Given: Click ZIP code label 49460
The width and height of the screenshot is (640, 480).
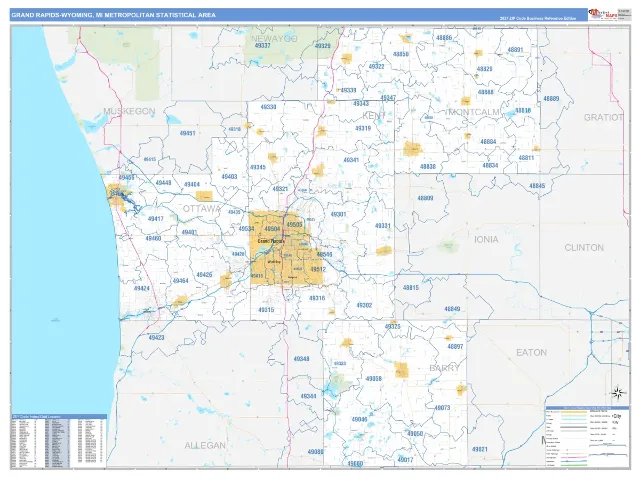Looking at the screenshot, I should 153,238.
